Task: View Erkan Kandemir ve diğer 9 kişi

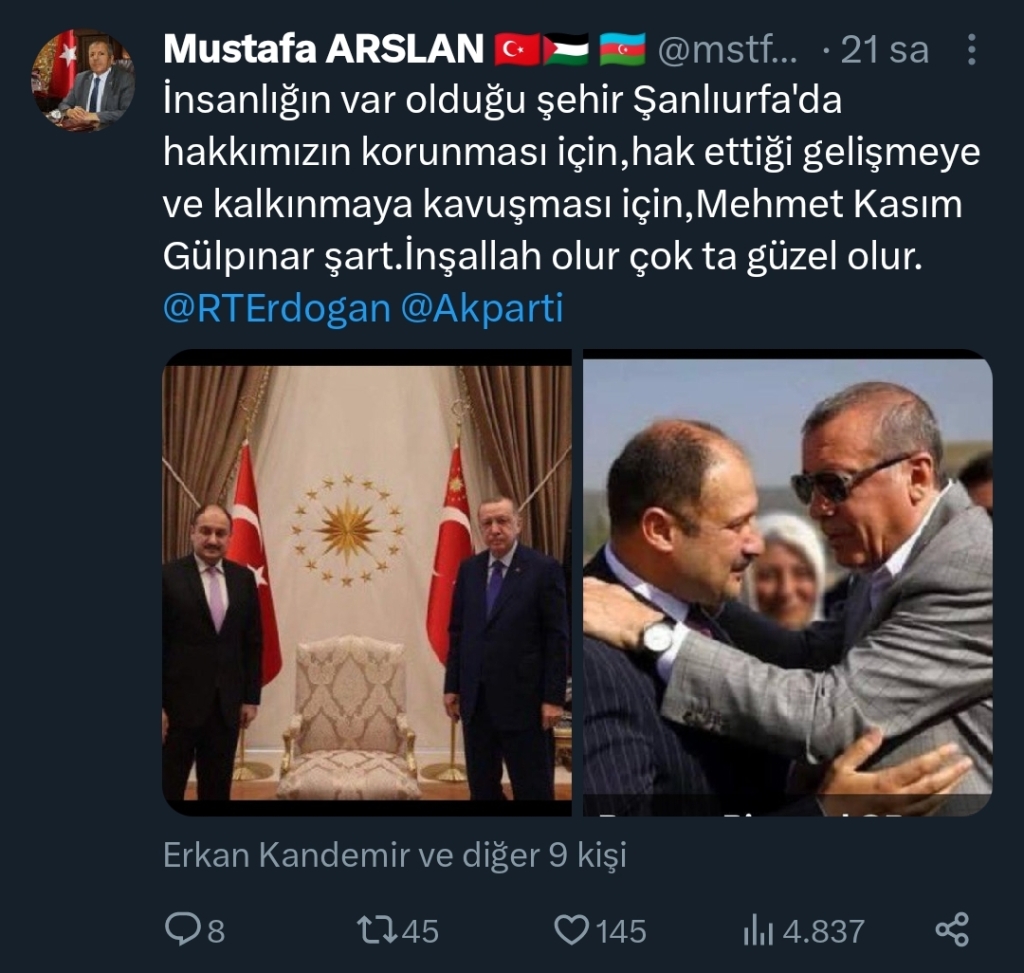Action: (x=394, y=855)
